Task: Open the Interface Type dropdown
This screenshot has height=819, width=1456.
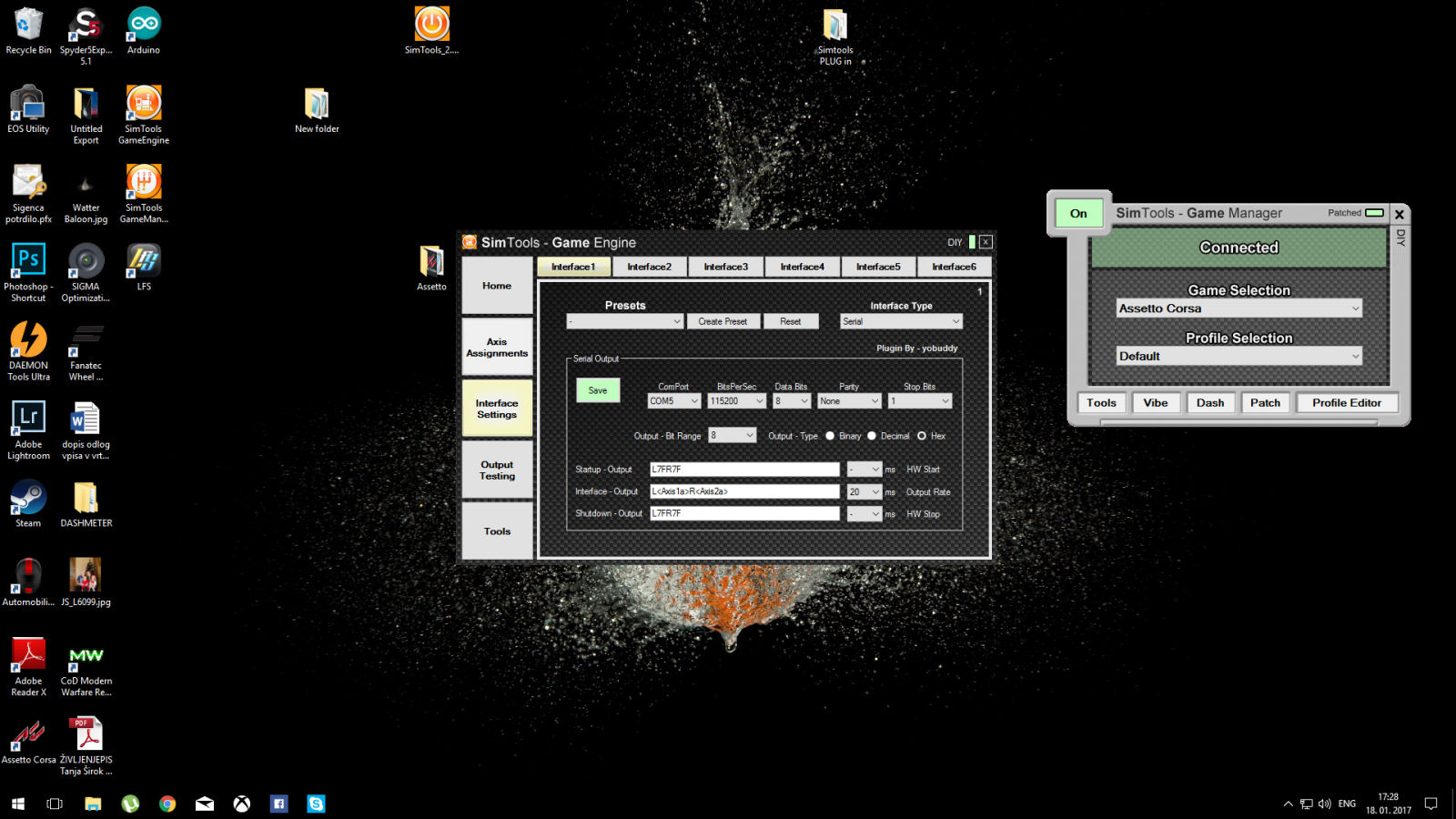Action: coord(901,321)
